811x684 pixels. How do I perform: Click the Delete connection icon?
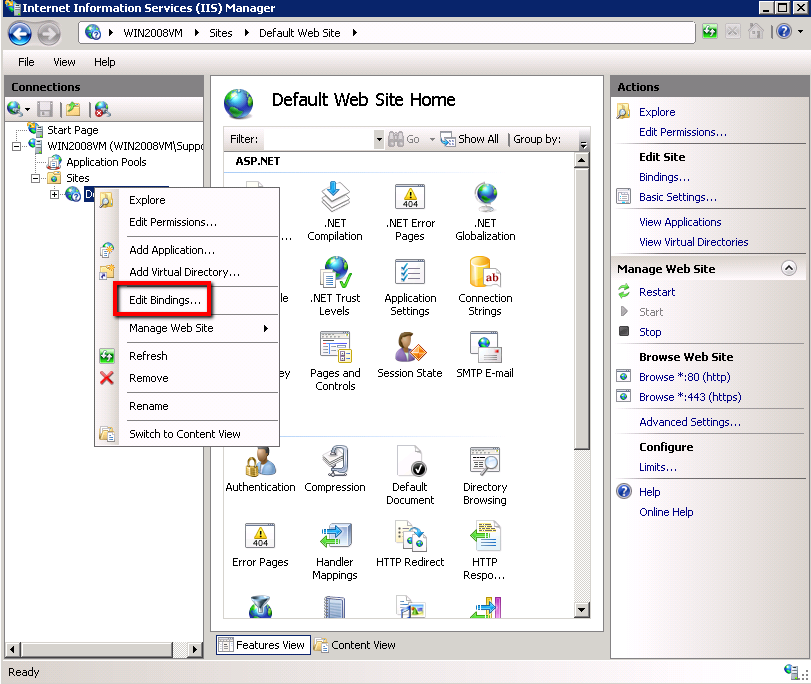(x=102, y=109)
